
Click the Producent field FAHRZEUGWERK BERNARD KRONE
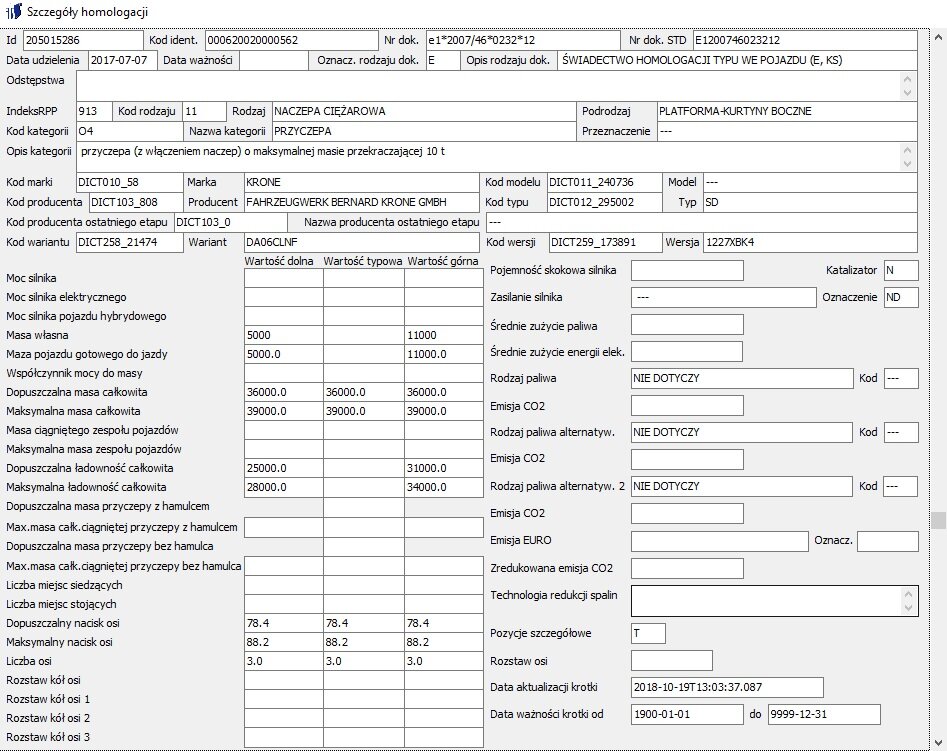tap(361, 202)
